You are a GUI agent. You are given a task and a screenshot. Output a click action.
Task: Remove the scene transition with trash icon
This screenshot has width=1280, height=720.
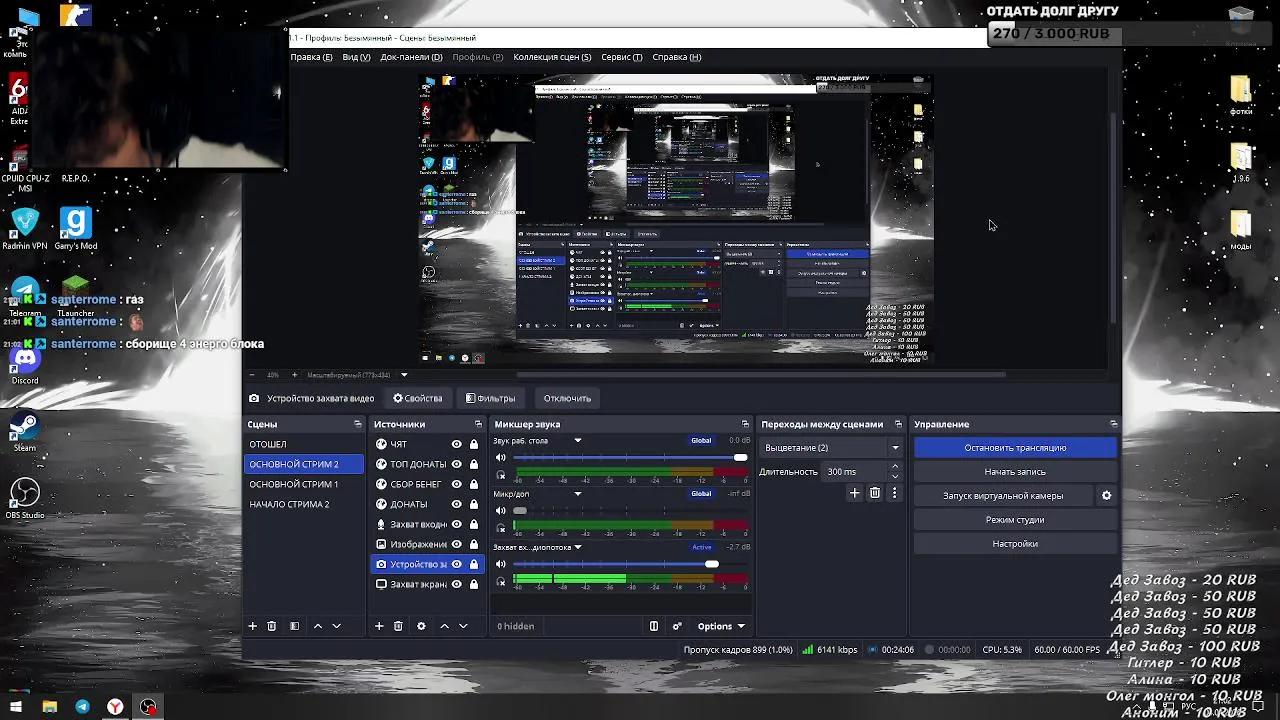(x=875, y=493)
